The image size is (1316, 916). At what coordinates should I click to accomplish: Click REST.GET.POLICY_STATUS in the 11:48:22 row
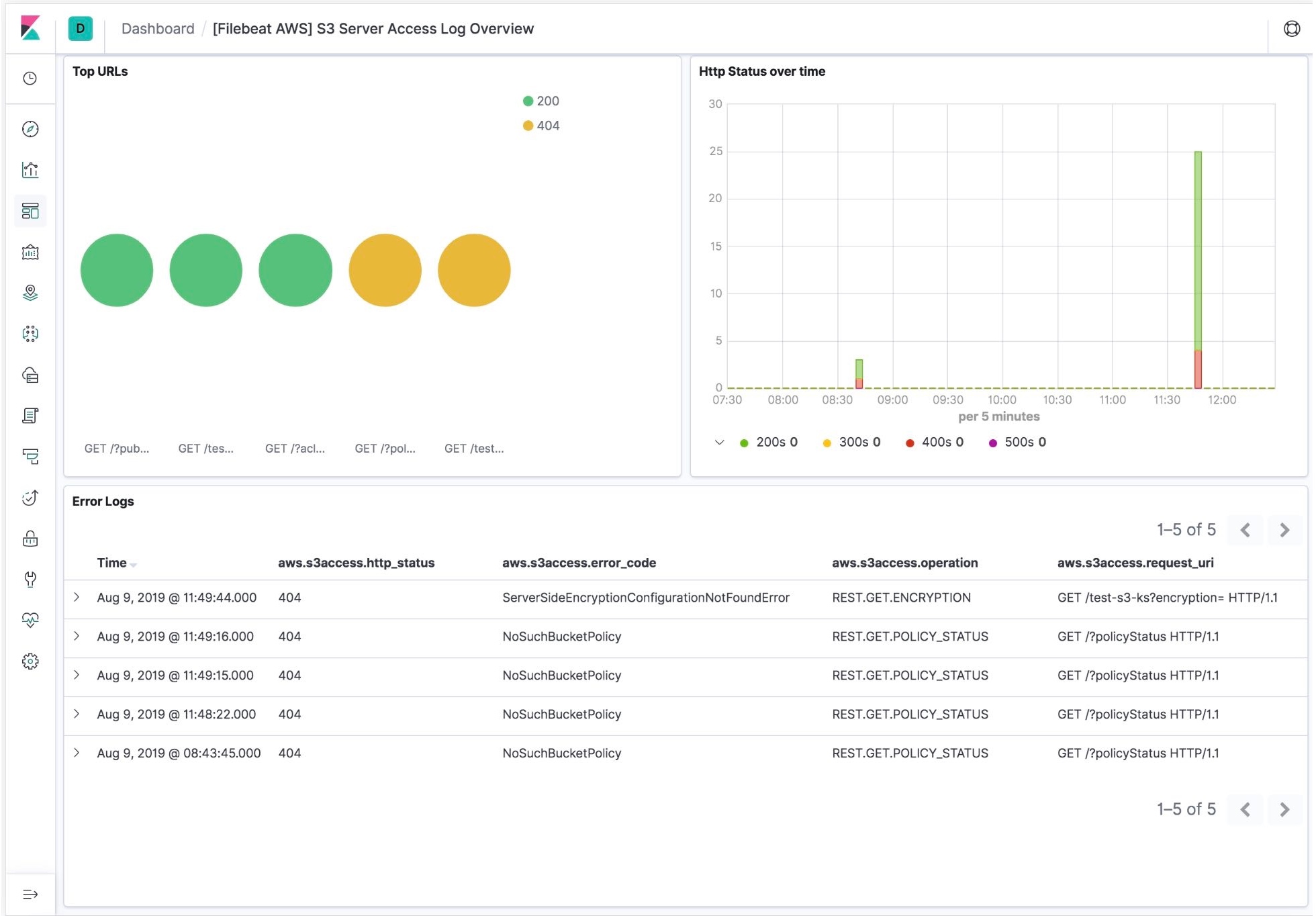[910, 715]
